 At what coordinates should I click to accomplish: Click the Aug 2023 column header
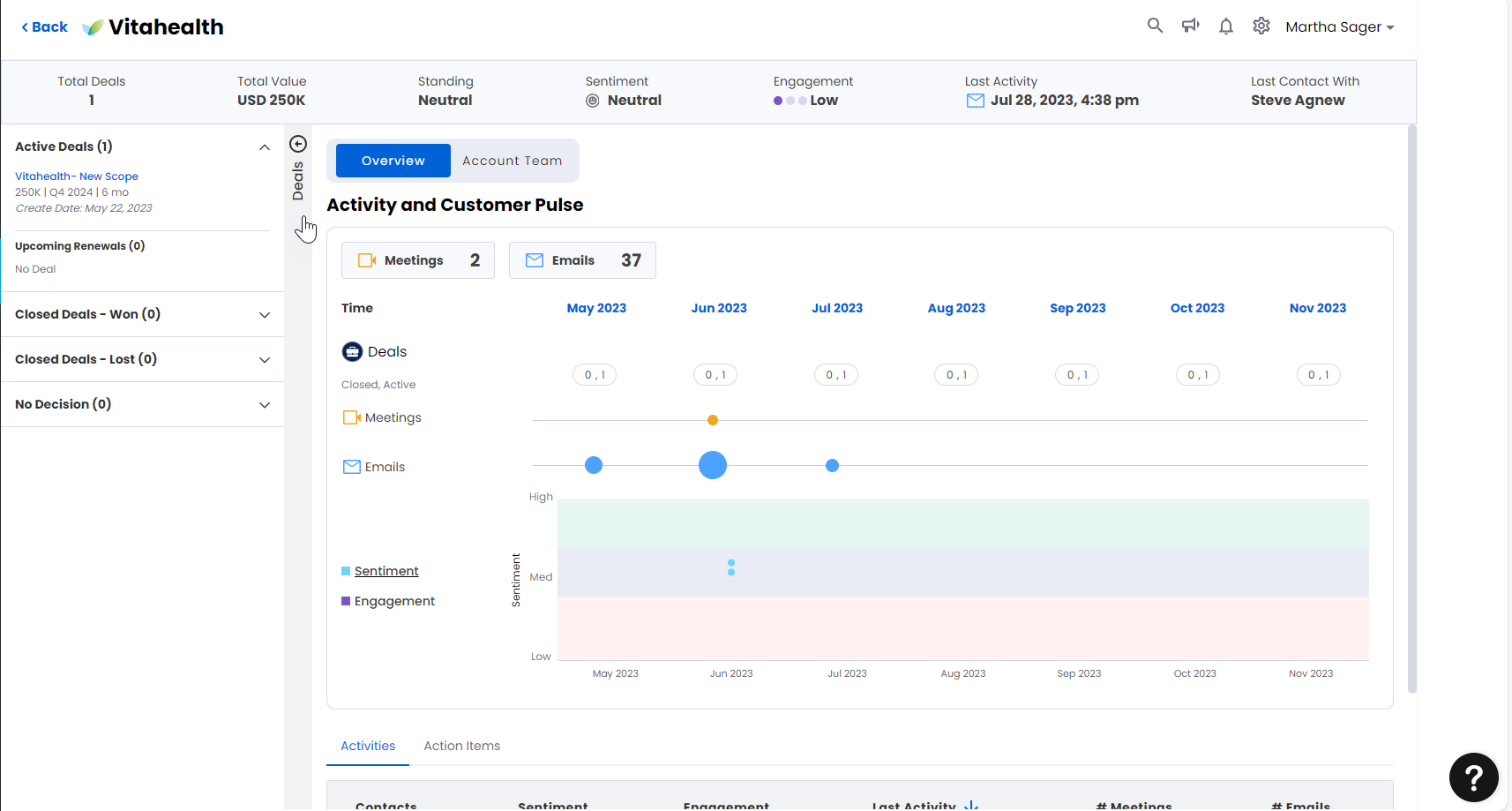tap(956, 308)
